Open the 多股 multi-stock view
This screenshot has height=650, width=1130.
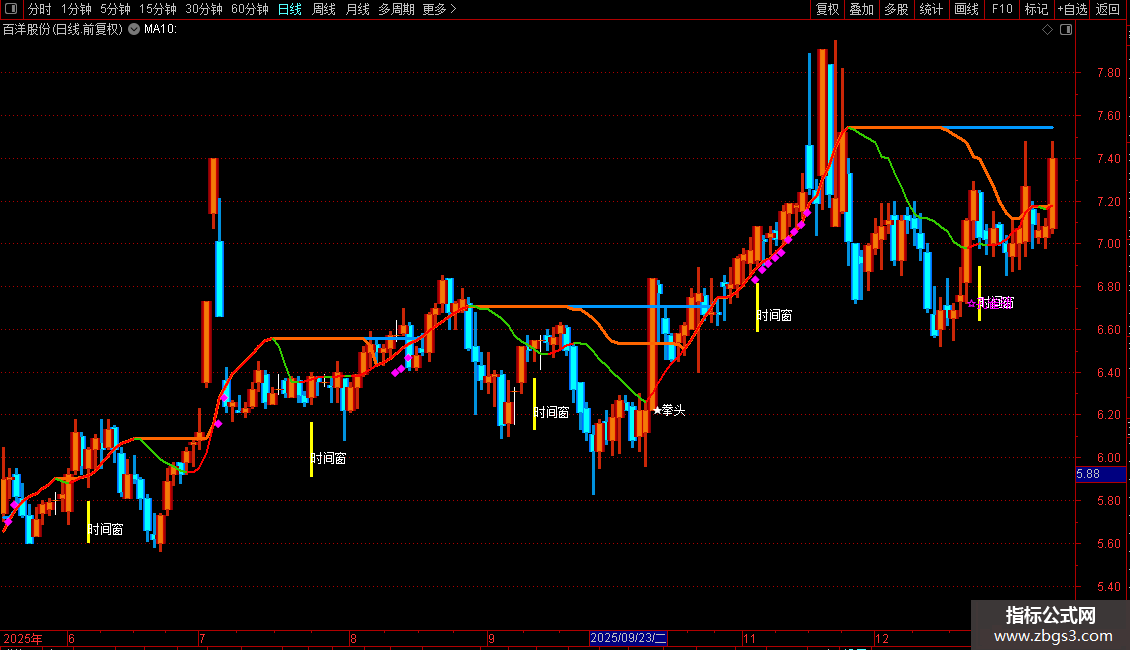pos(896,9)
